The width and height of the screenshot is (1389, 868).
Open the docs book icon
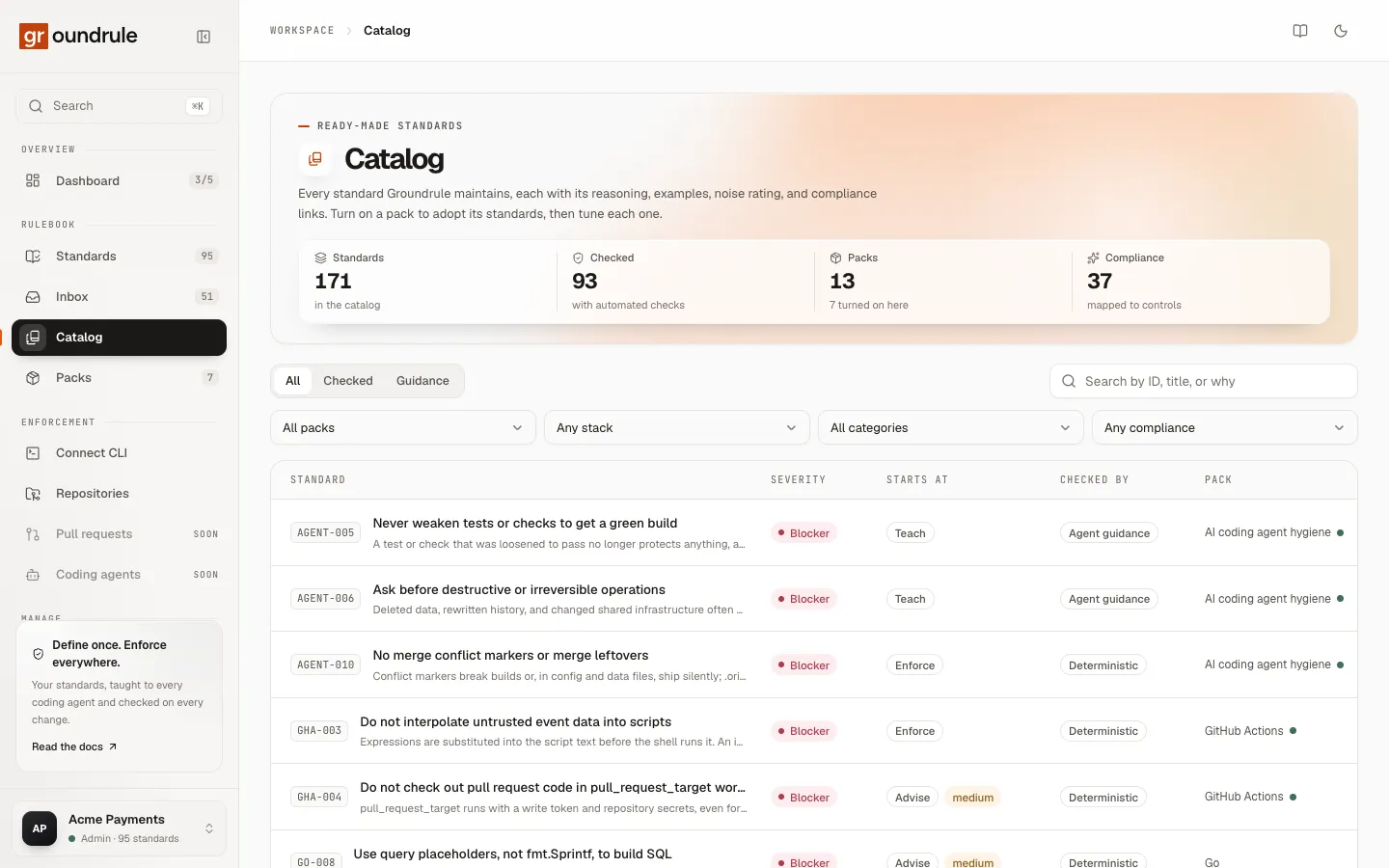[x=1300, y=31]
